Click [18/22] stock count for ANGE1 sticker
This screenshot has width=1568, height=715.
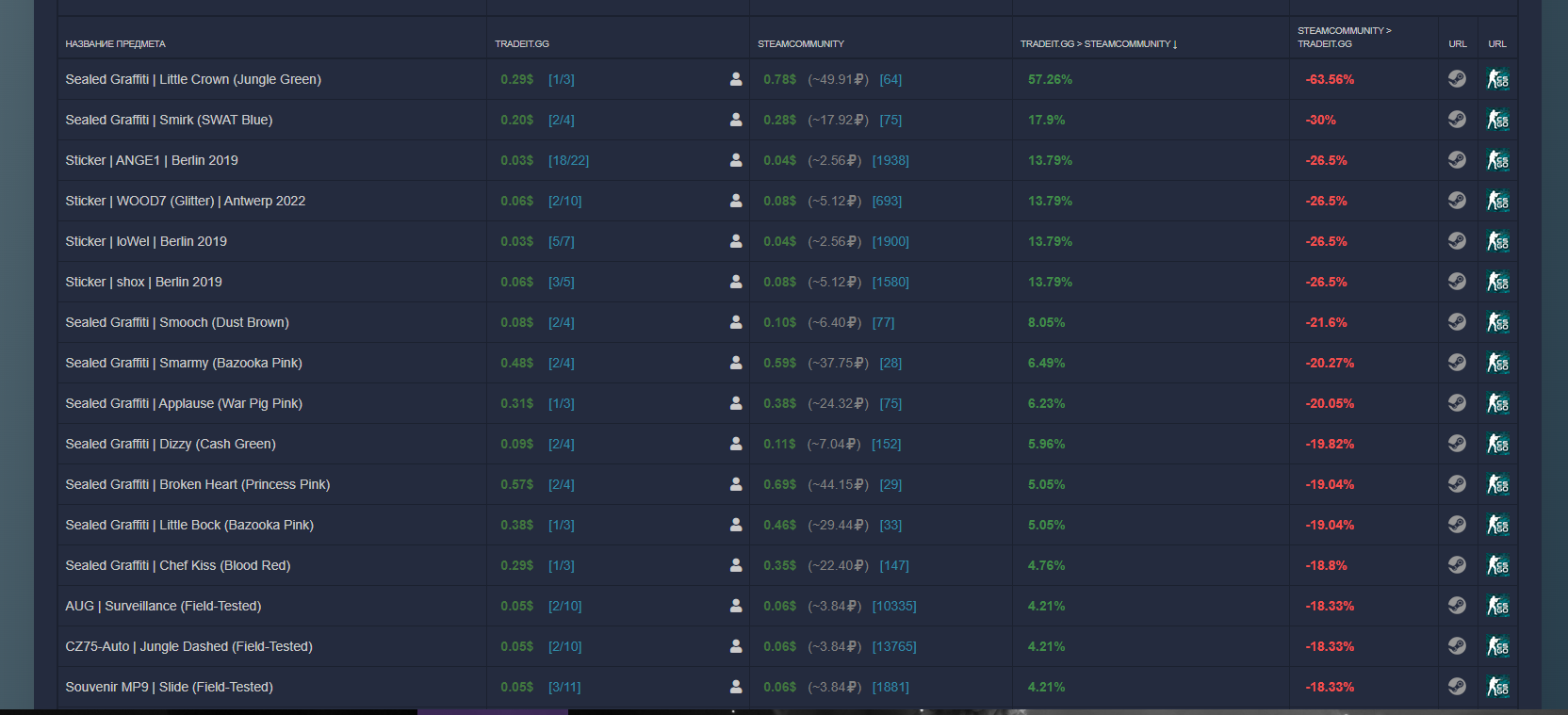pos(569,160)
